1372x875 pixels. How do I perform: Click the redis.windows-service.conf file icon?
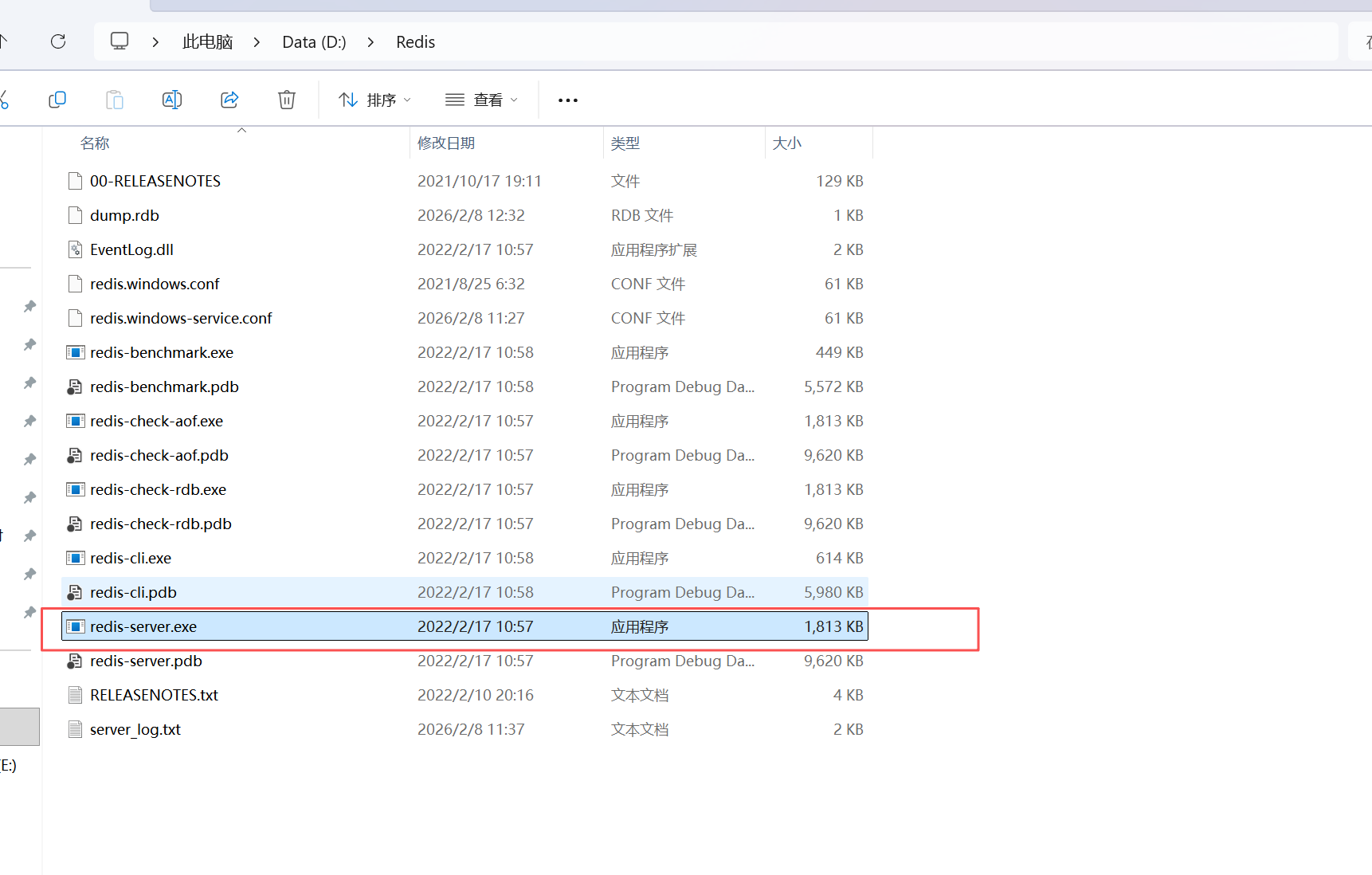click(75, 318)
